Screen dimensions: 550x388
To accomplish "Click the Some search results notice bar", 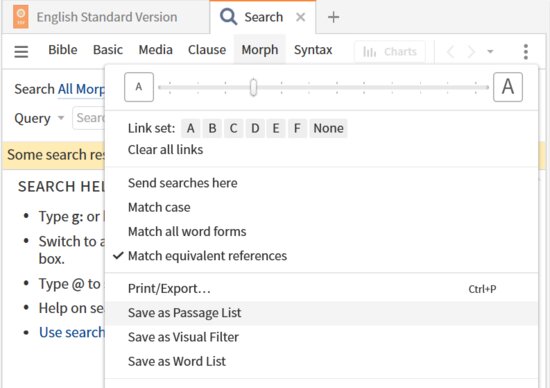I will [54, 155].
